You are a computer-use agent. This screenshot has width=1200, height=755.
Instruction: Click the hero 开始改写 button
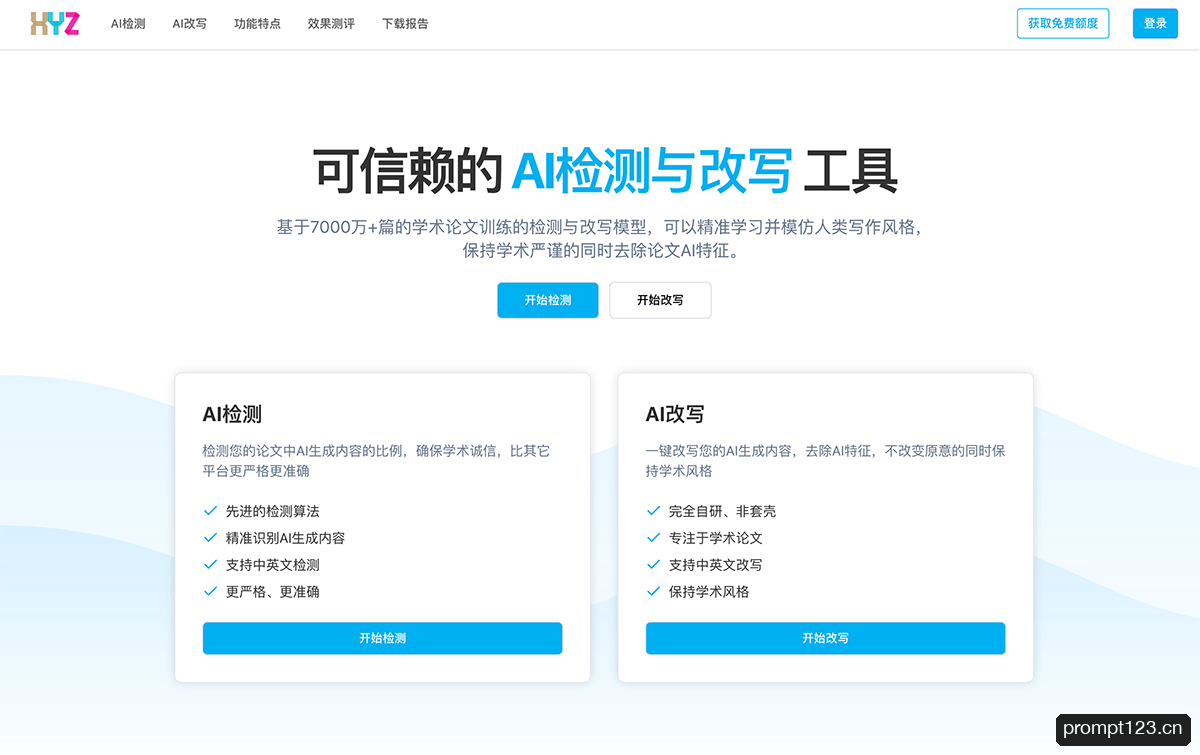660,300
